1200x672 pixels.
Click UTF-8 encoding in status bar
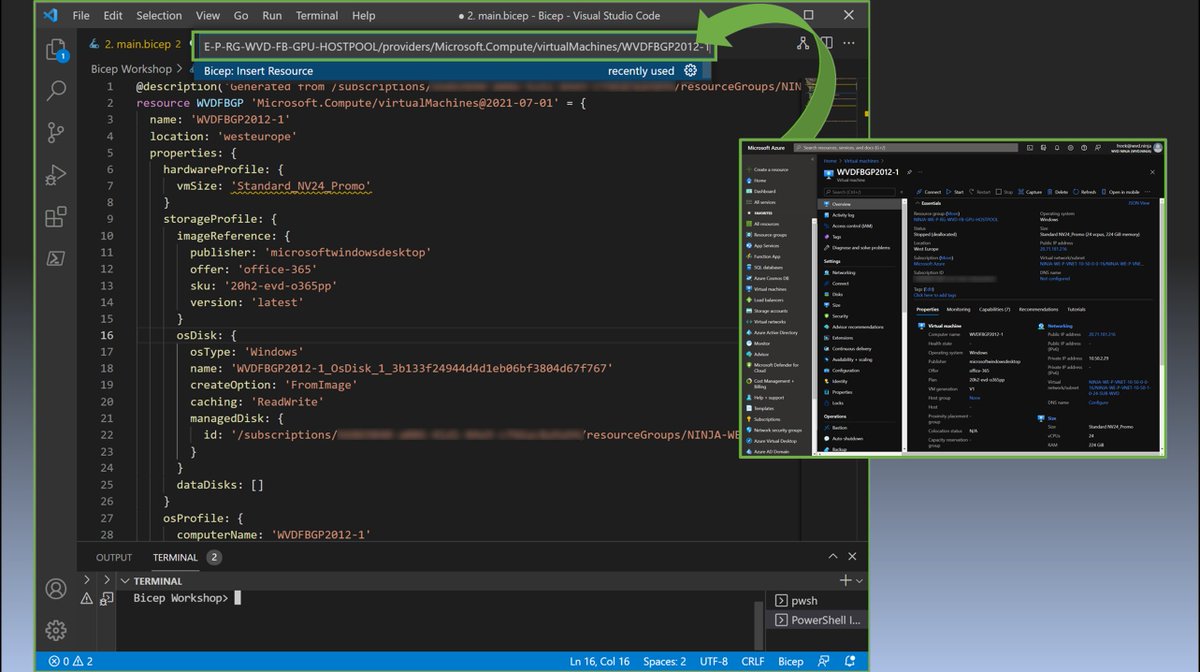[x=714, y=661]
